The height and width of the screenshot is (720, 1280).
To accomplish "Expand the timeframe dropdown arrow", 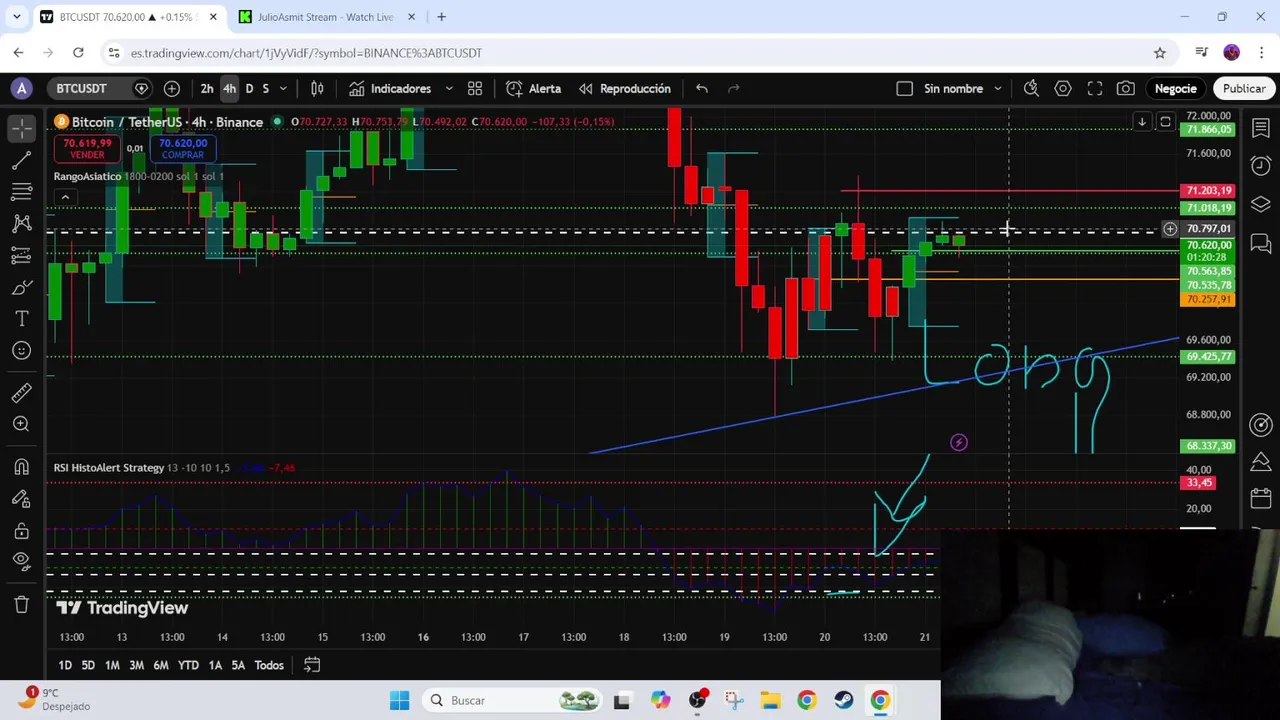I will pos(283,88).
